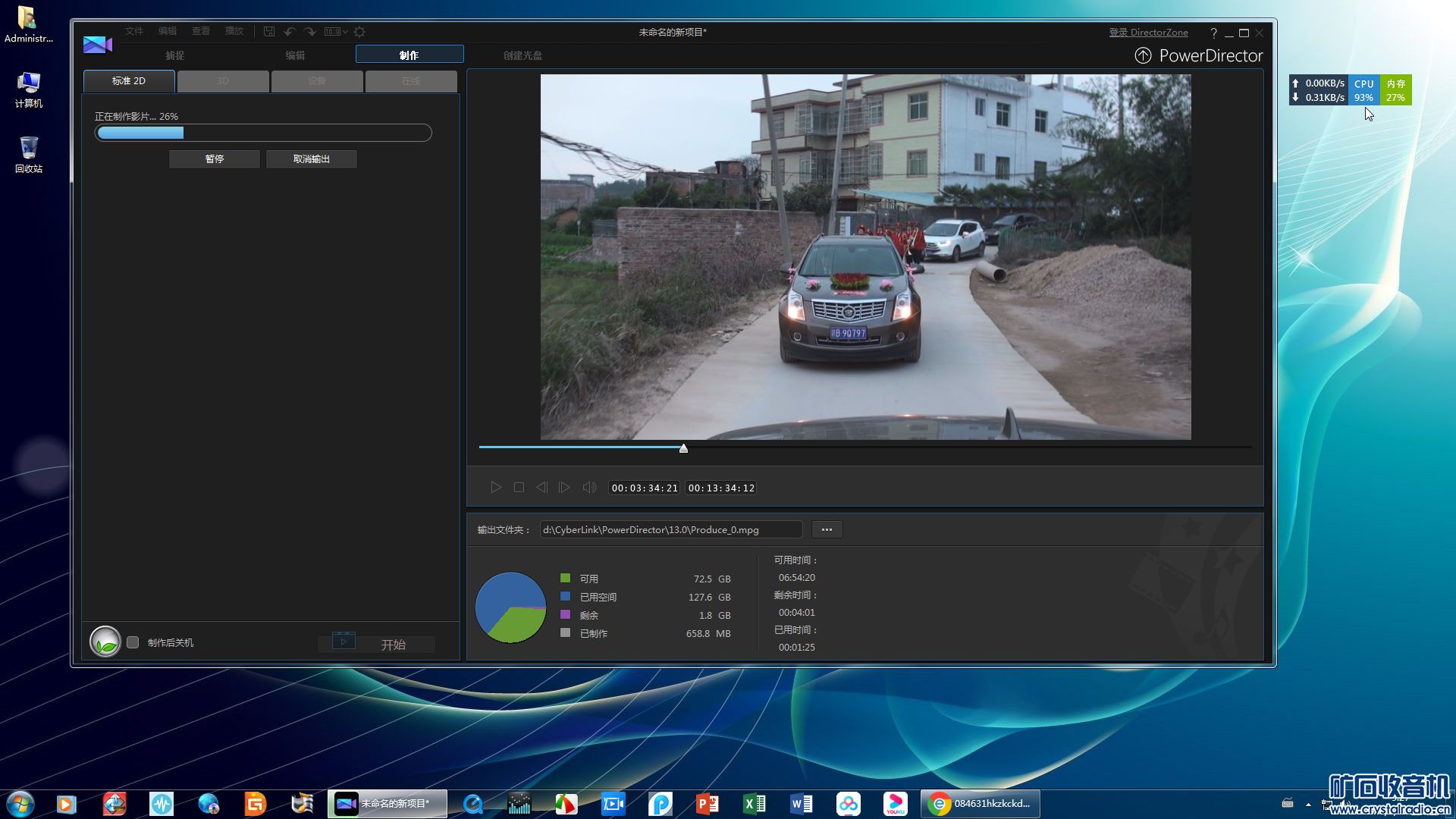The image size is (1456, 819).
Task: Click the previous frame icon
Action: (x=541, y=488)
